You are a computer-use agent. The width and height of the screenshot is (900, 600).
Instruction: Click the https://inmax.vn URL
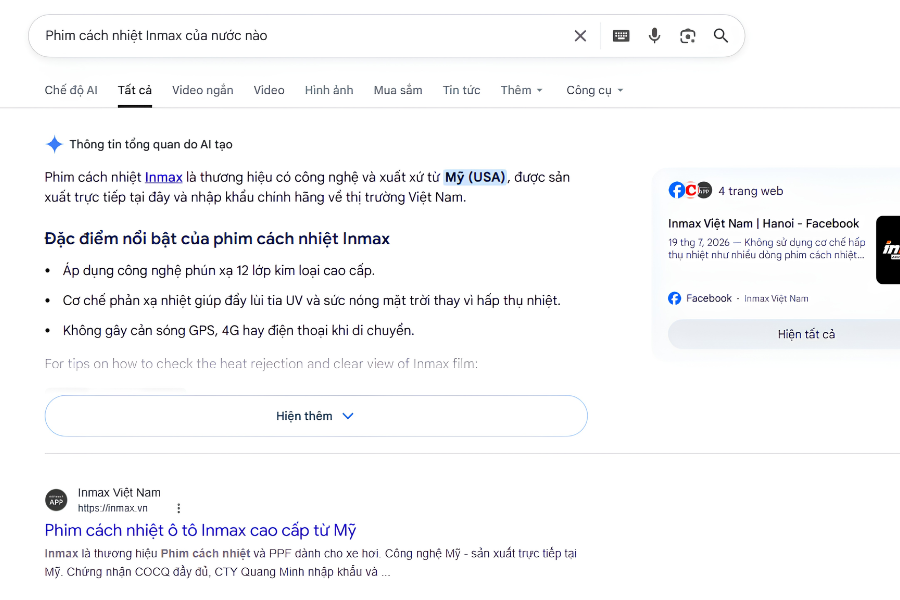112,508
